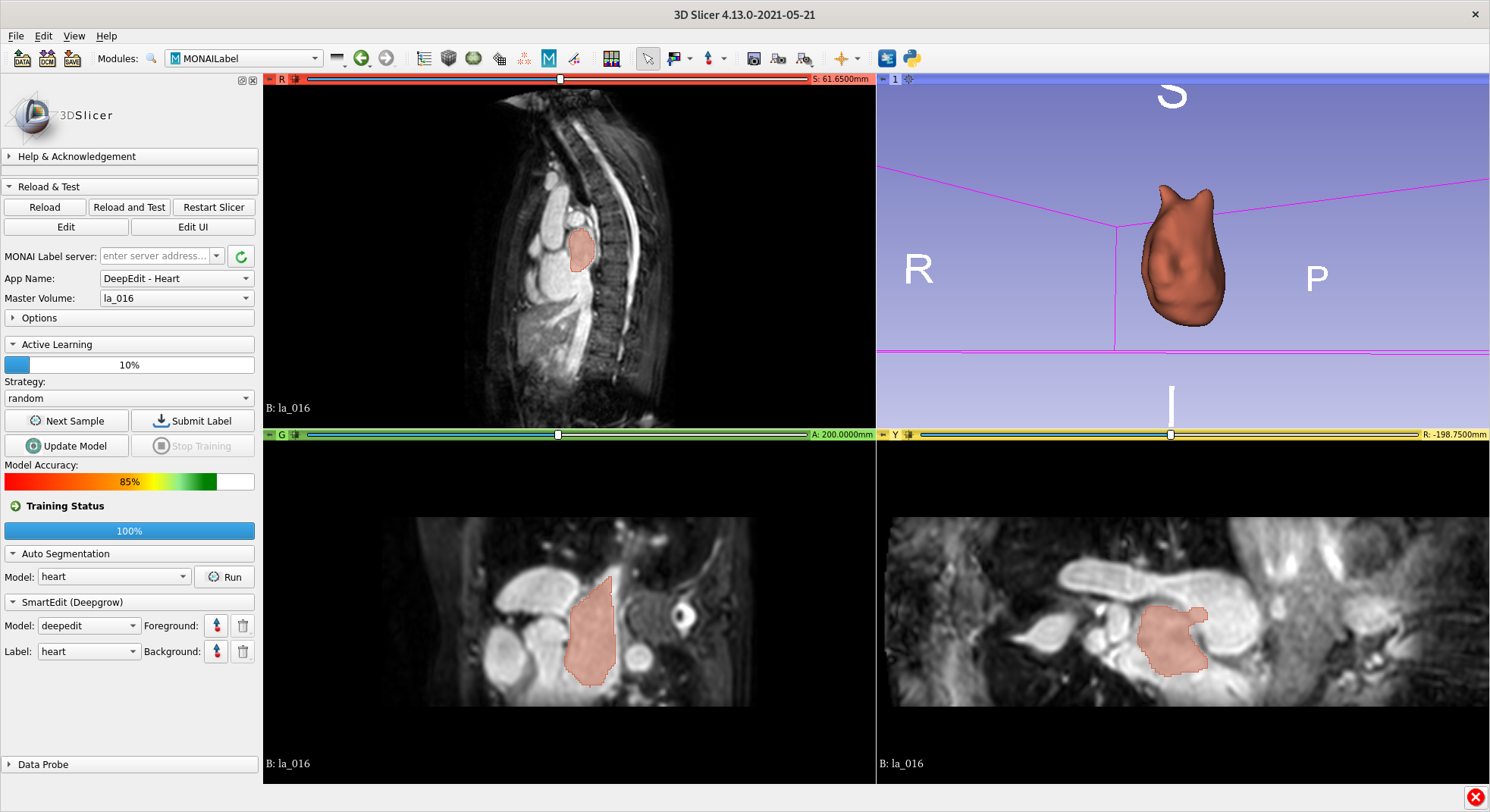Open the File menu
Screen dimensions: 1490x812
tap(16, 36)
